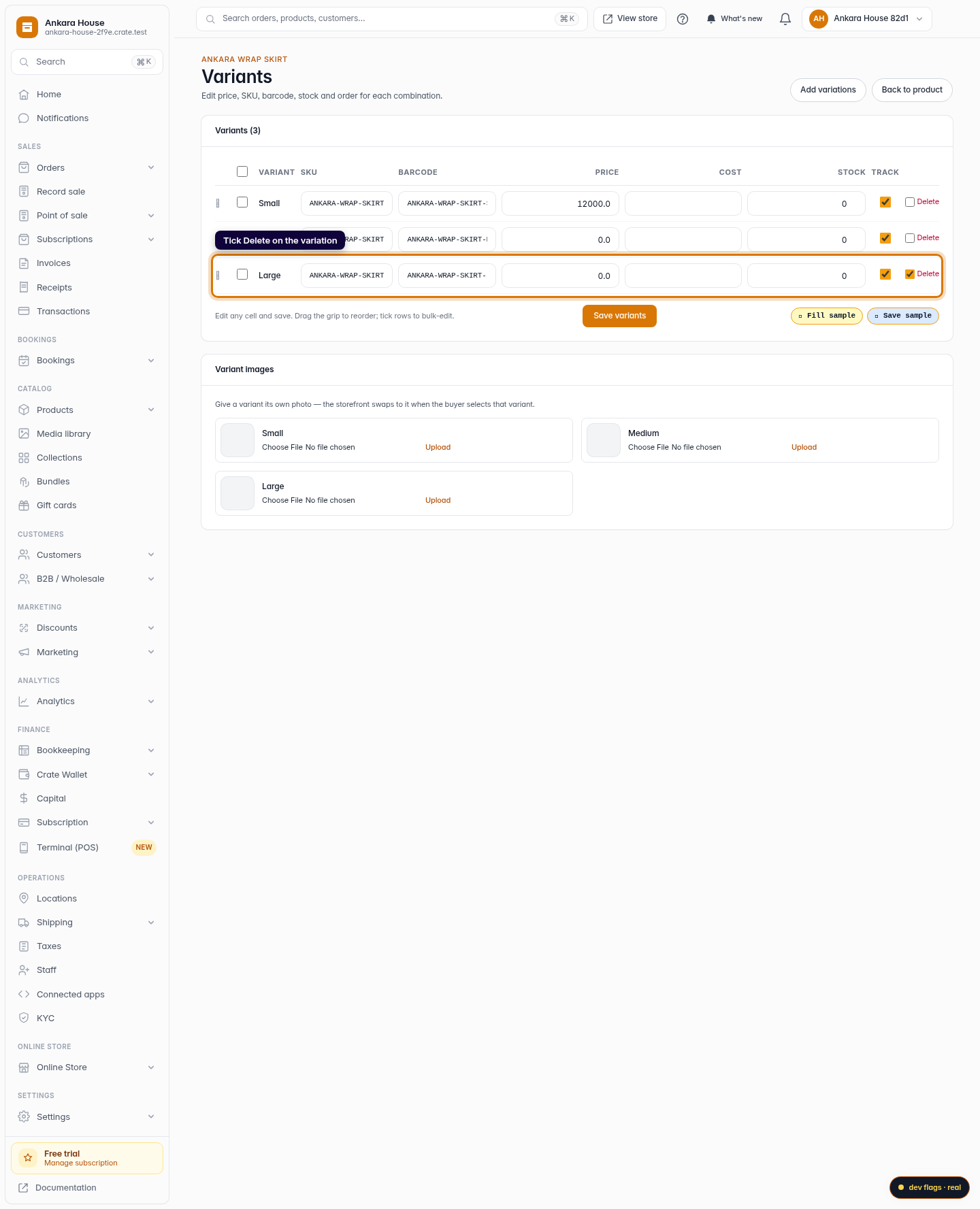The width and height of the screenshot is (980, 1209).
Task: Click the top search orders, products field
Action: [391, 19]
